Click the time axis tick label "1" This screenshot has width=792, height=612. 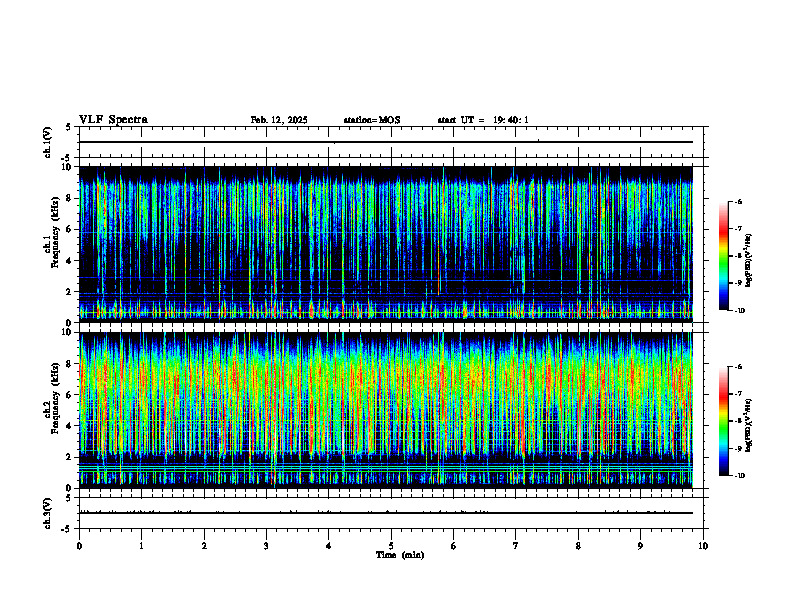pyautogui.click(x=141, y=546)
